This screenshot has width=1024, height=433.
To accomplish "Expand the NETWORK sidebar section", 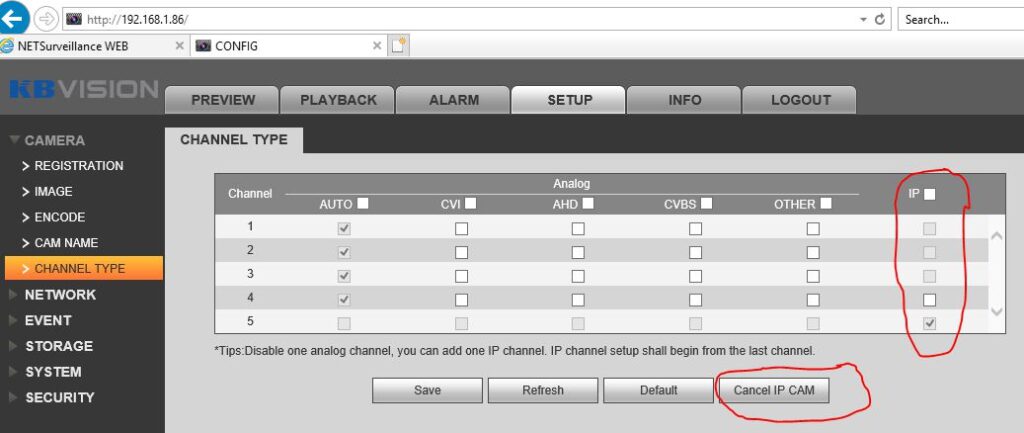I will pos(60,295).
